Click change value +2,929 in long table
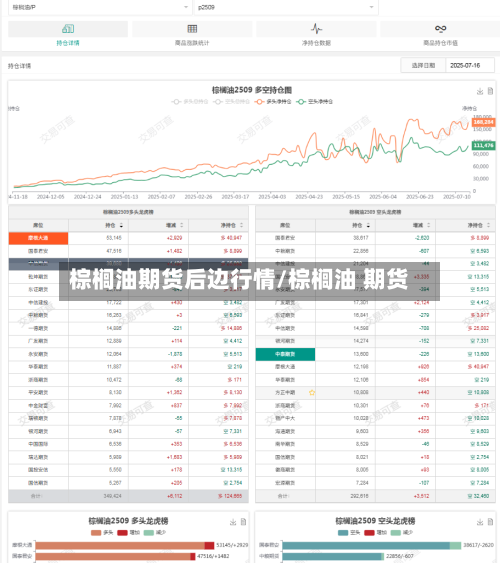 click(174, 238)
